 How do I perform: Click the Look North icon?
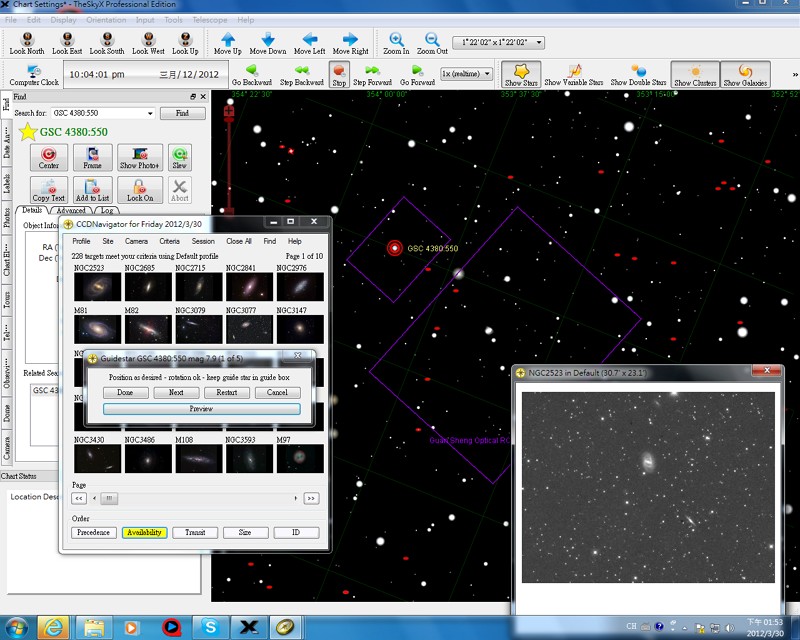coord(27,40)
